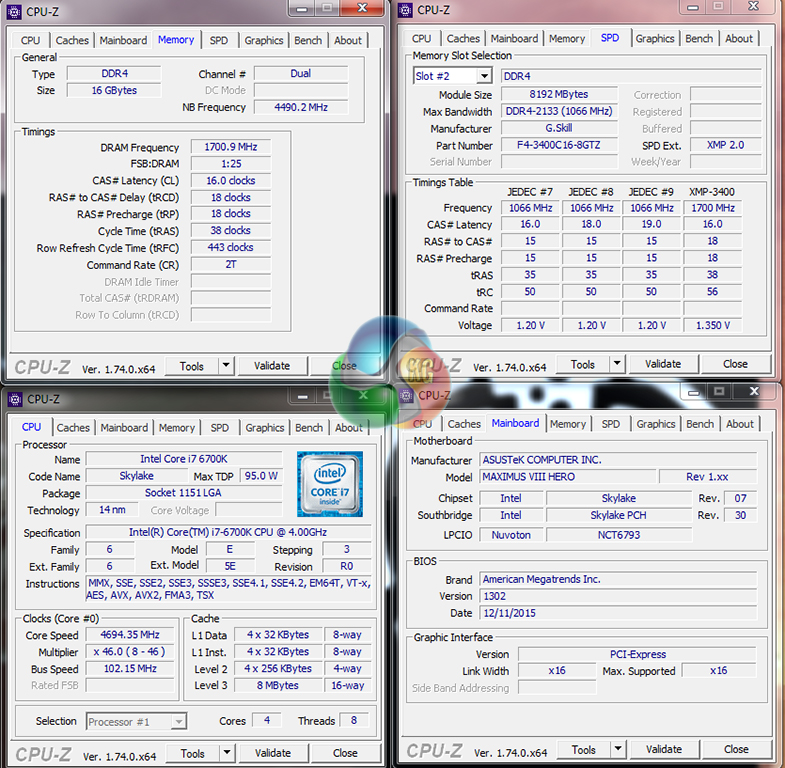
Task: Click Validate in the SPD window
Action: coord(663,363)
